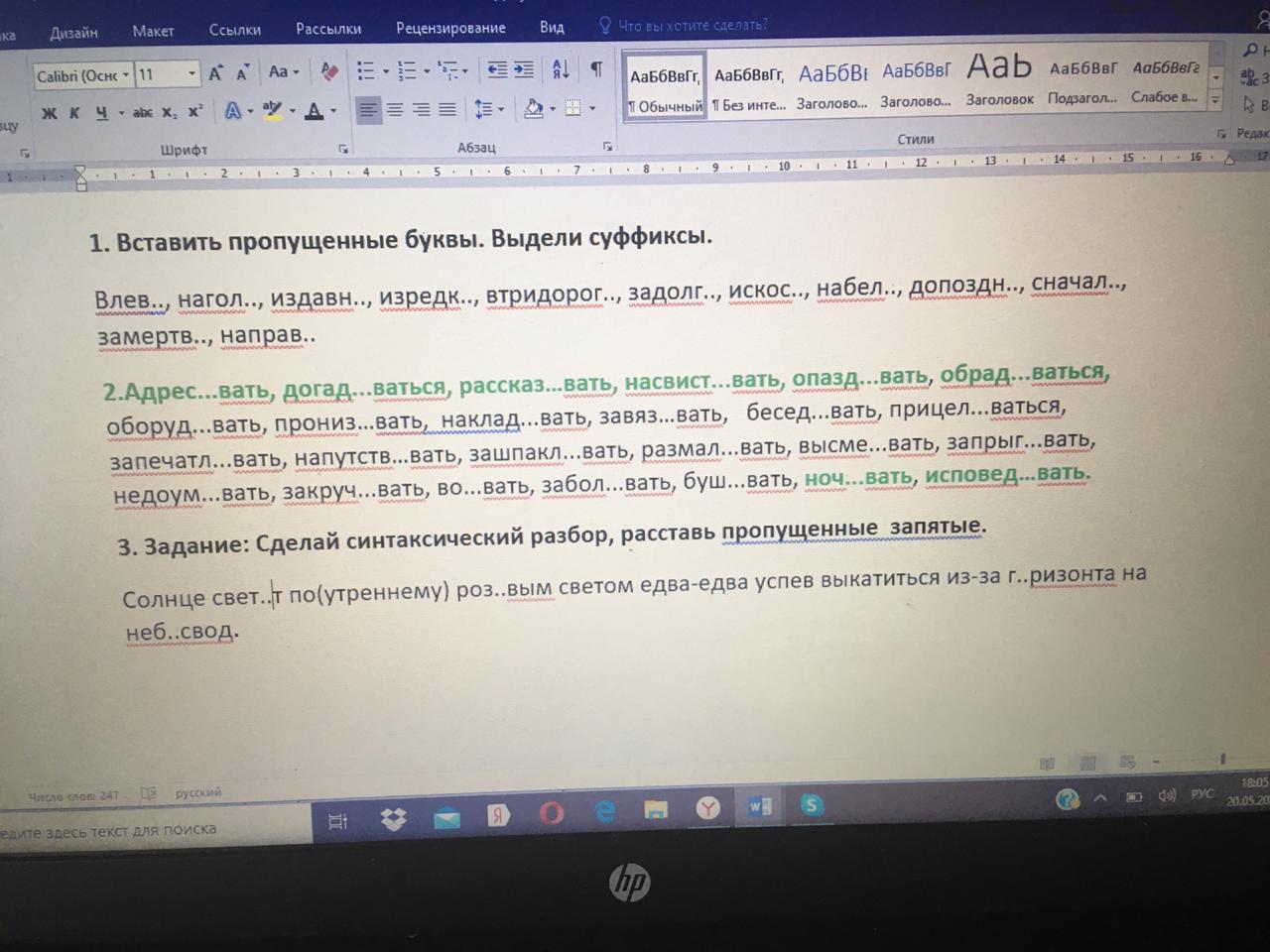Screen dimensions: 1270x952
Task: Apply highlight color with marker icon
Action: click(x=271, y=110)
